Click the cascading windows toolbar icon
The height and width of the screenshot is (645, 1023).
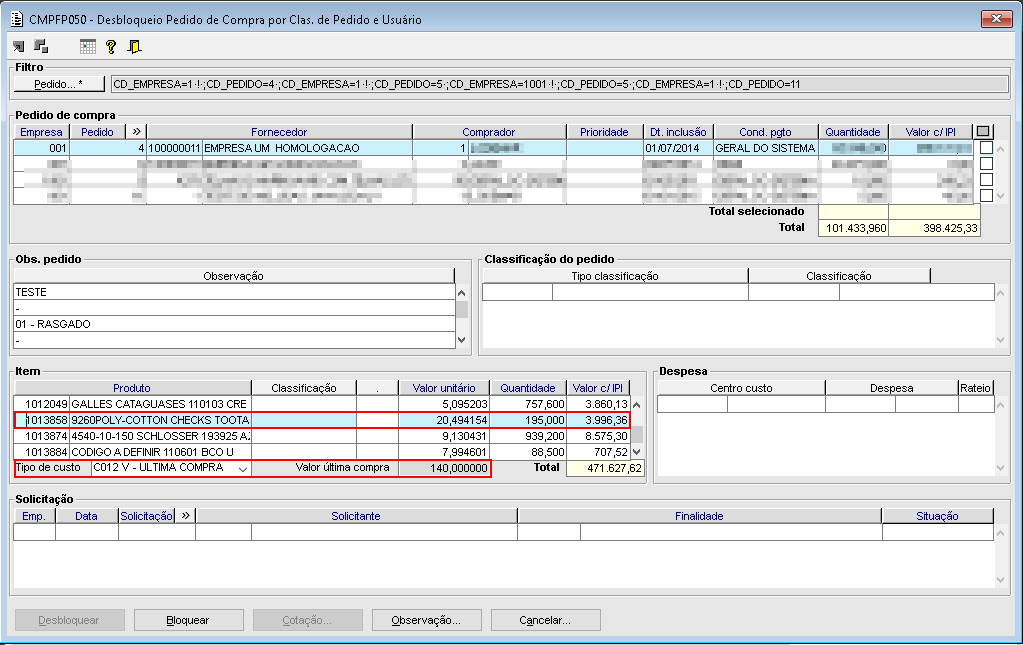click(41, 46)
